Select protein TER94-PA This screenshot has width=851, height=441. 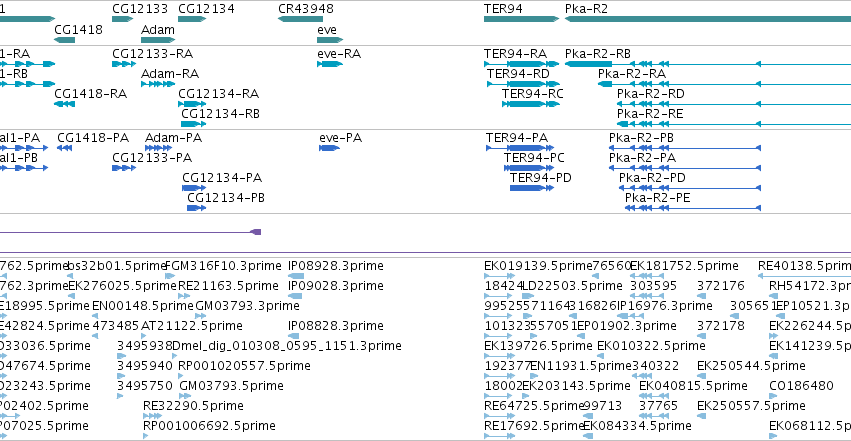520,148
